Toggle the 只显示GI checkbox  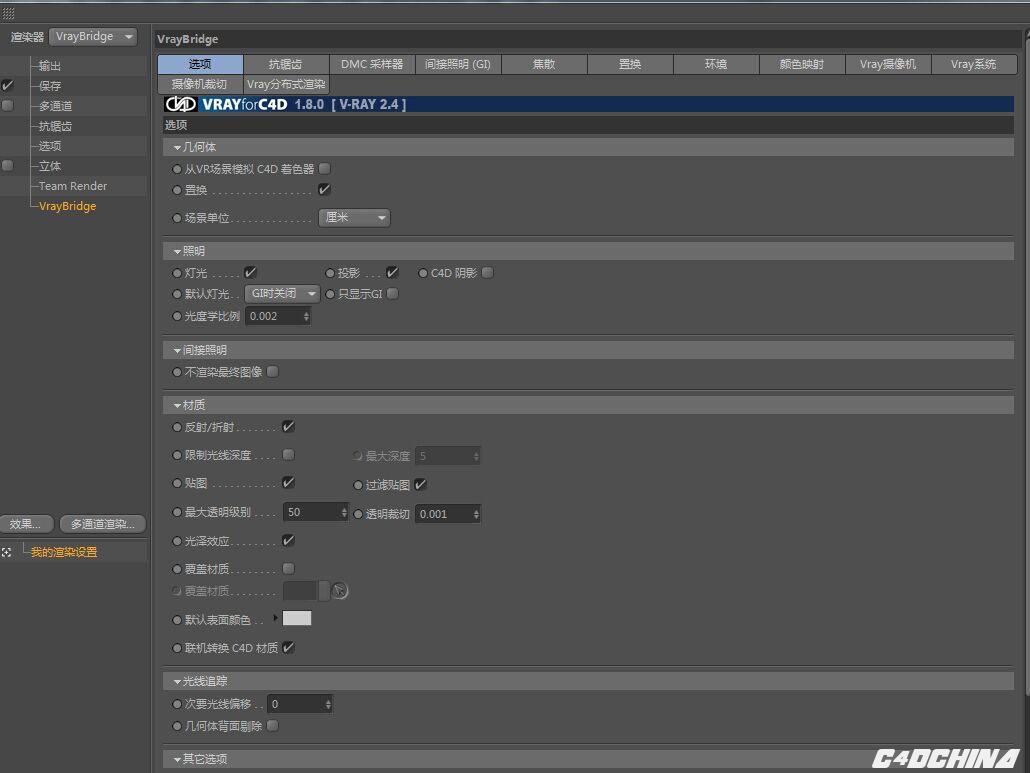(393, 294)
